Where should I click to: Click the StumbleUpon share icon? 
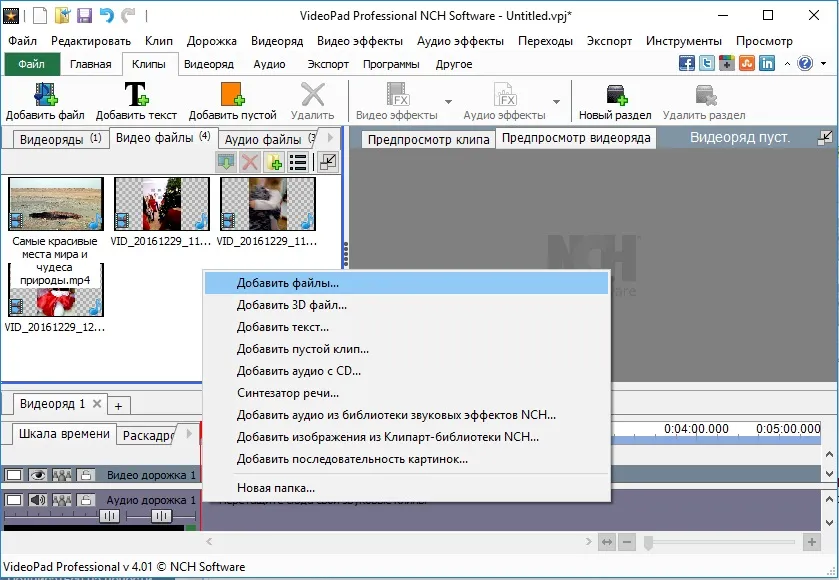point(746,63)
